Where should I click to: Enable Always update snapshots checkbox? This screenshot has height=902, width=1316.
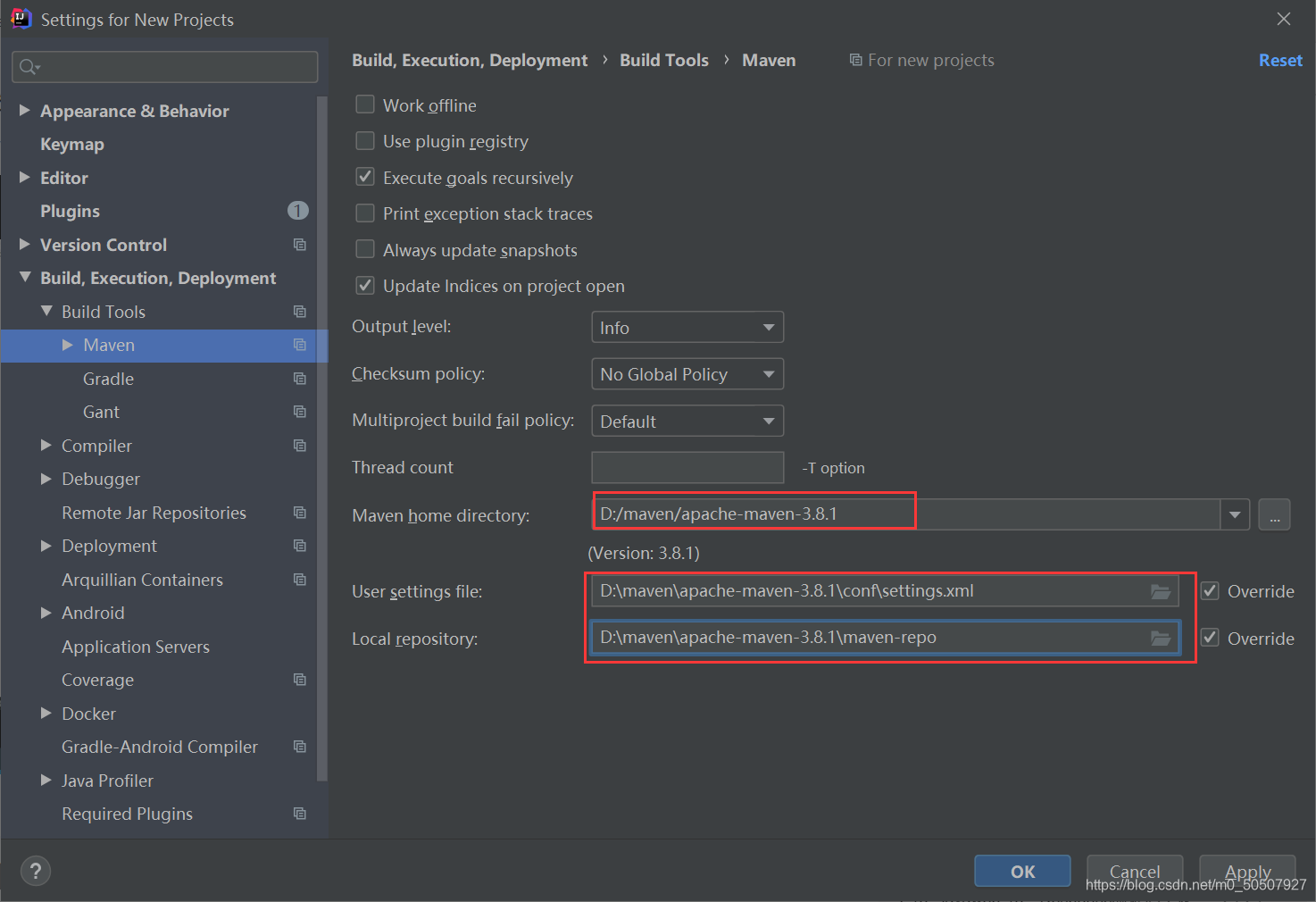(x=365, y=249)
